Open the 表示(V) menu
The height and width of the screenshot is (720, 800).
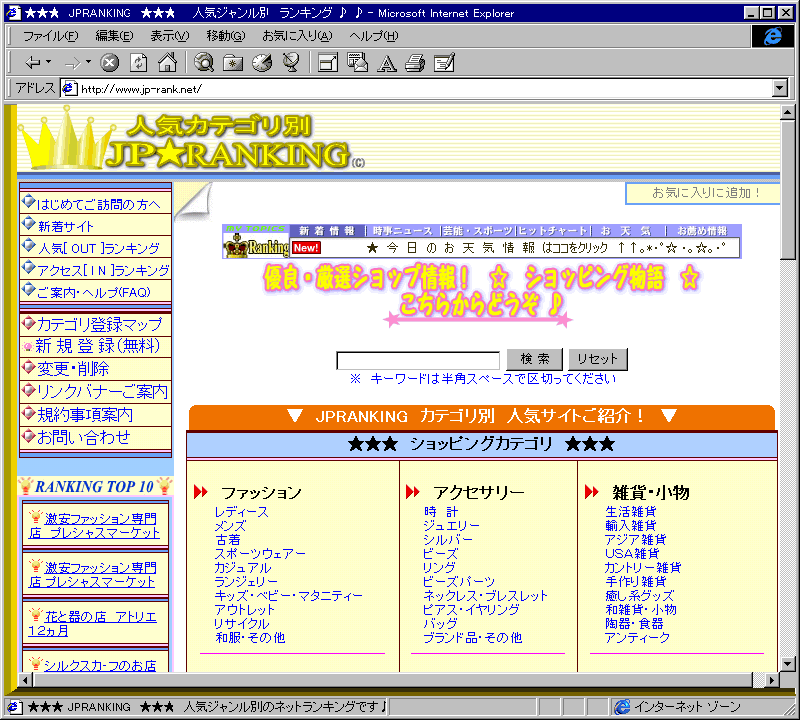[169, 36]
